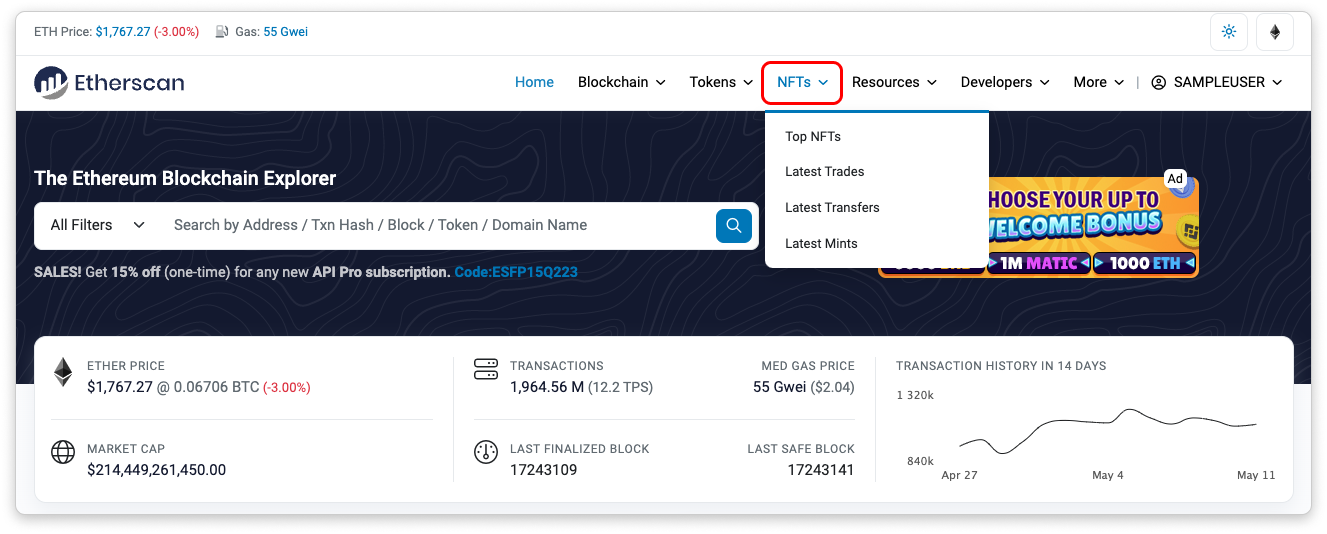Image resolution: width=1327 pixels, height=534 pixels.
Task: Open the Tokens dropdown menu
Action: (720, 82)
